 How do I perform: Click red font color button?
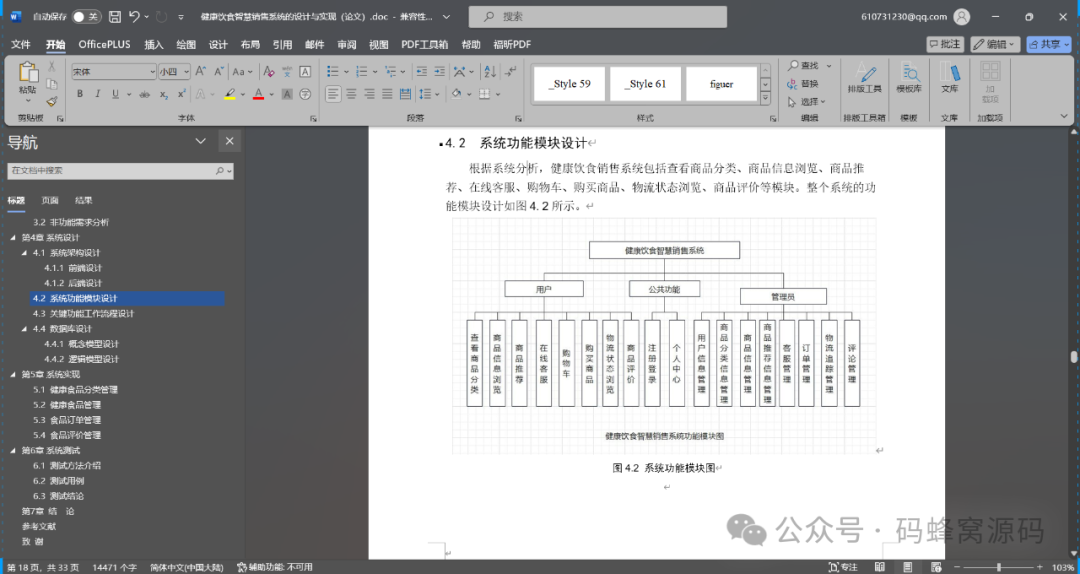click(x=258, y=94)
